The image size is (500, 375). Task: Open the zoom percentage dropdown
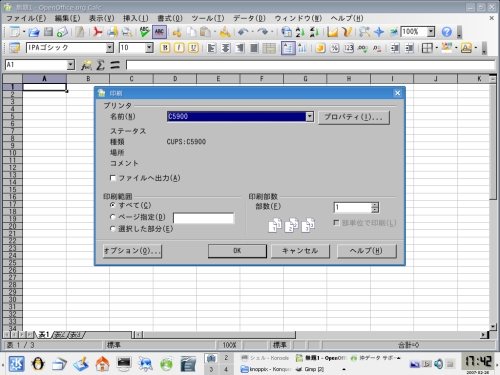pos(431,32)
